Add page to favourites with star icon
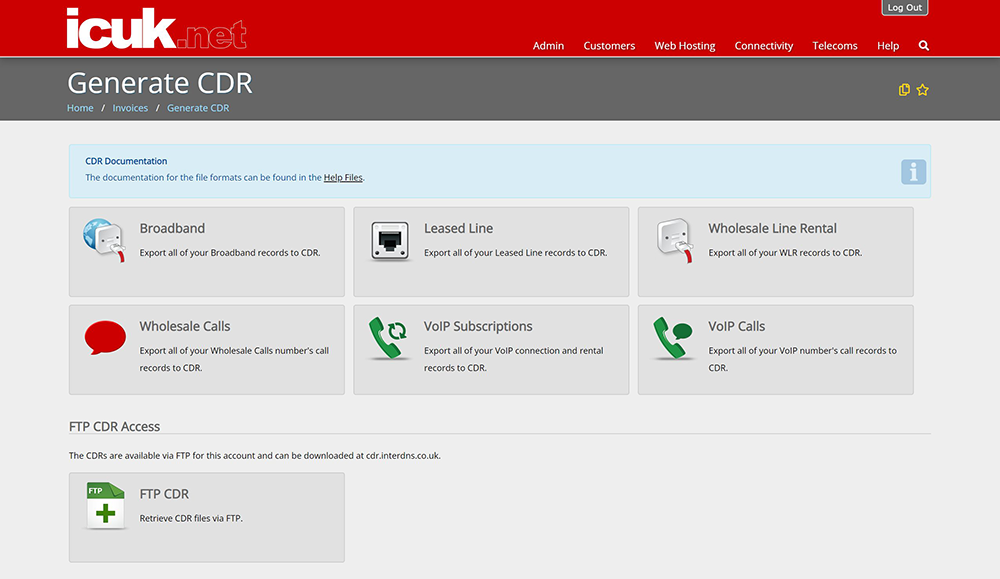This screenshot has height=579, width=1000. pyautogui.click(x=922, y=90)
